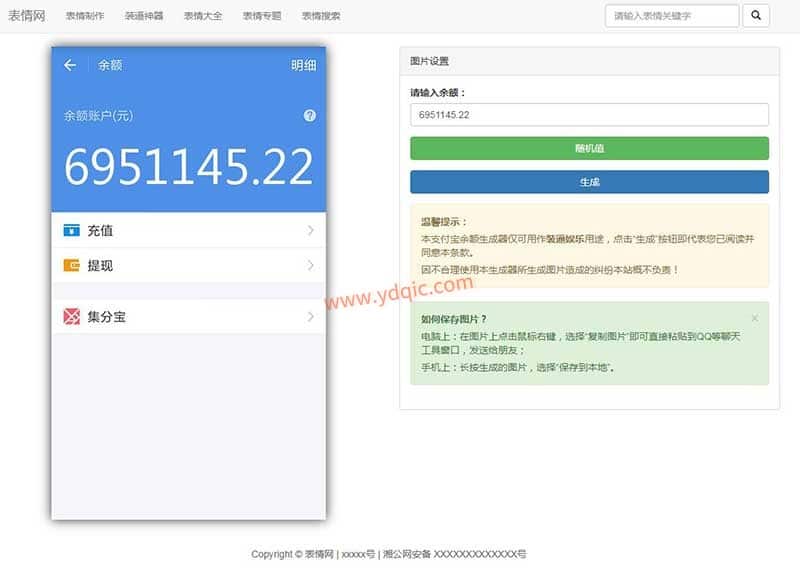Click the magnifier search button
This screenshot has height=587, width=800.
(756, 16)
